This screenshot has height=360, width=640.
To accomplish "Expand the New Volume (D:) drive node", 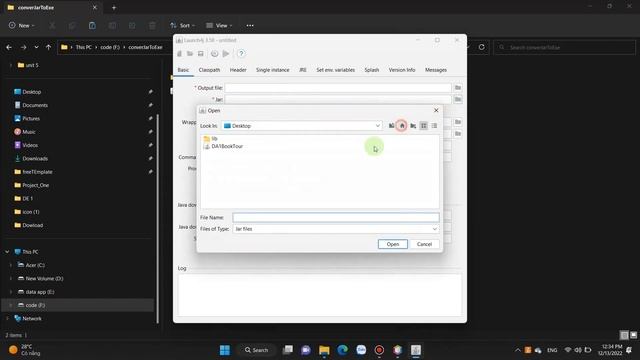I will pos(11,278).
